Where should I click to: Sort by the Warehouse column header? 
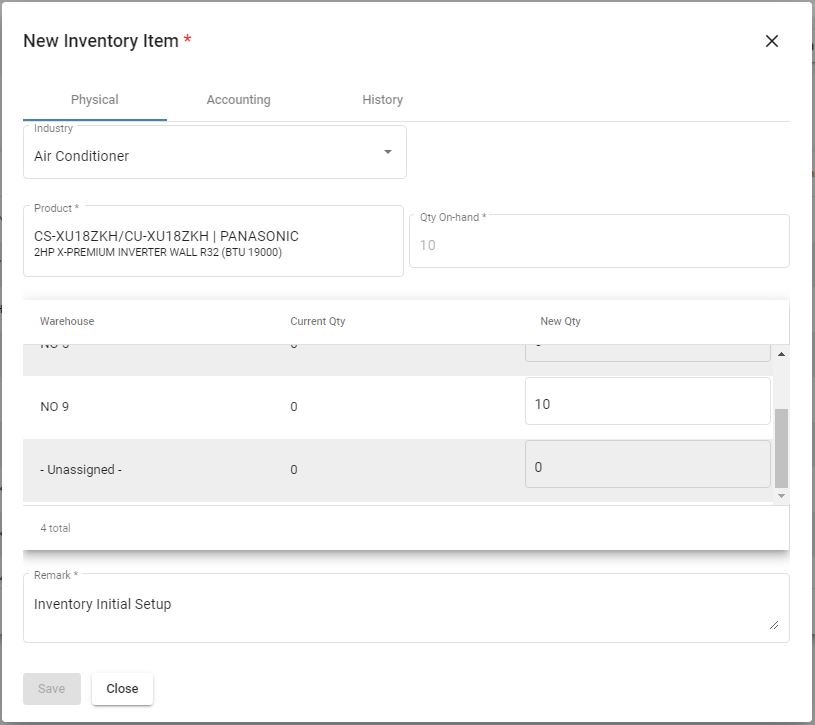(x=67, y=321)
